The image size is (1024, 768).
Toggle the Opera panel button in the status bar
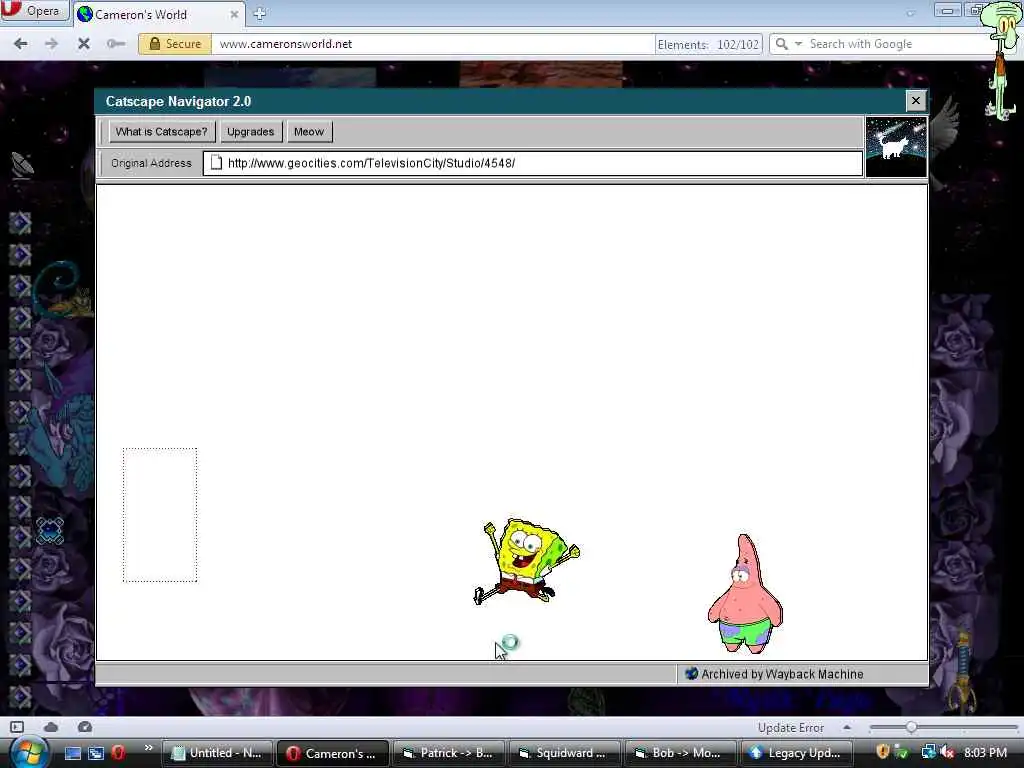pyautogui.click(x=17, y=727)
